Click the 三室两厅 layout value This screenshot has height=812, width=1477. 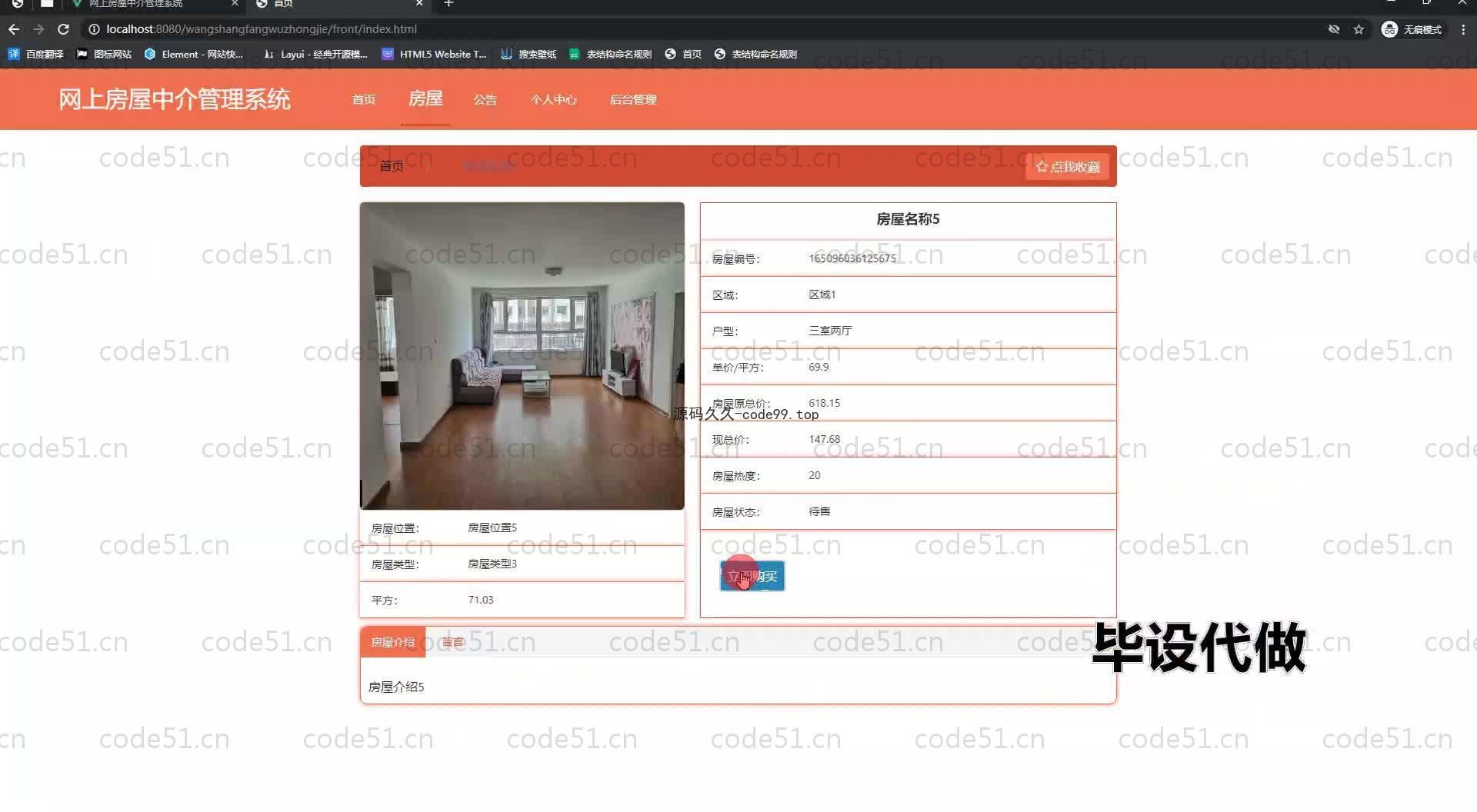(830, 331)
